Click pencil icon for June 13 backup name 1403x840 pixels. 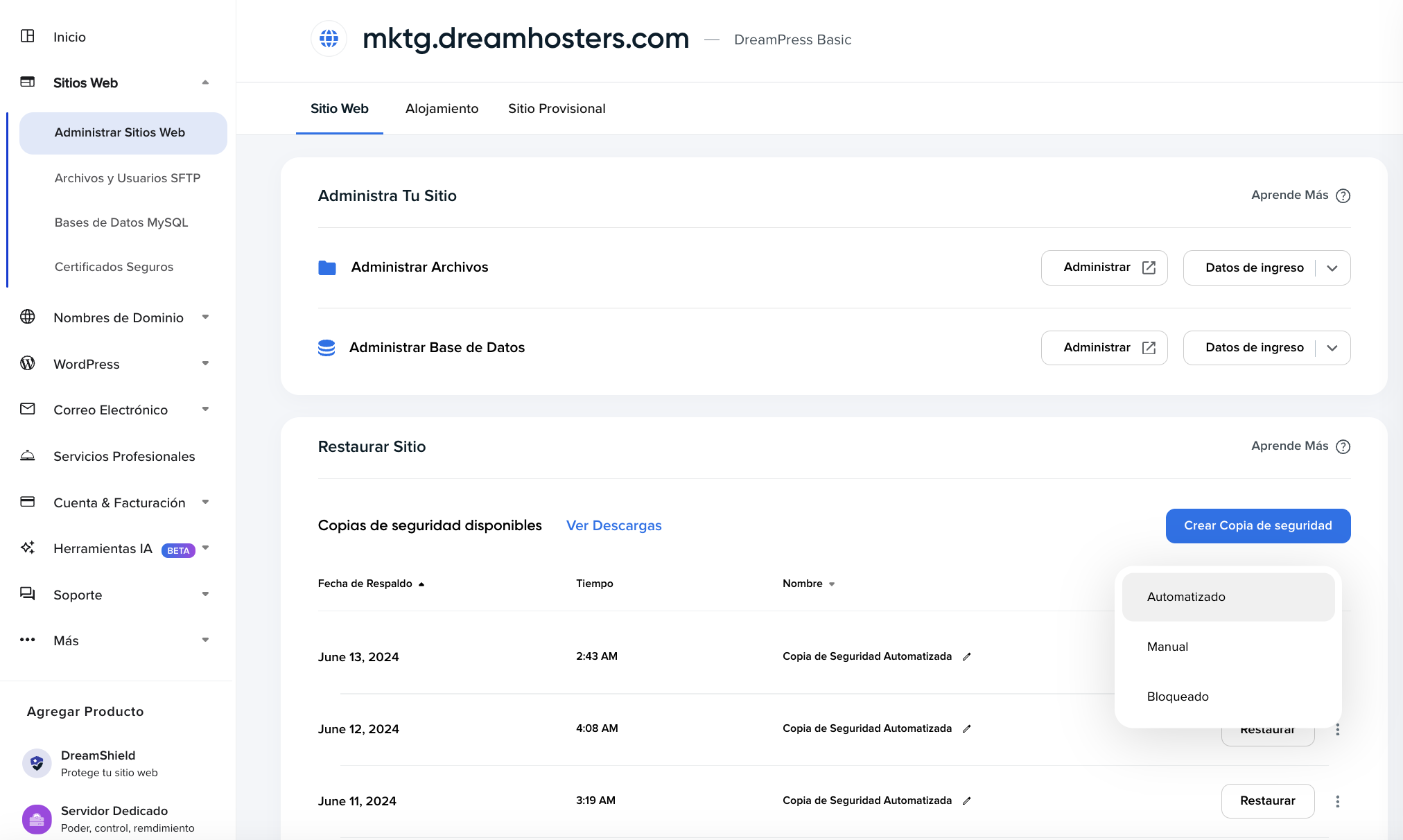coord(967,656)
